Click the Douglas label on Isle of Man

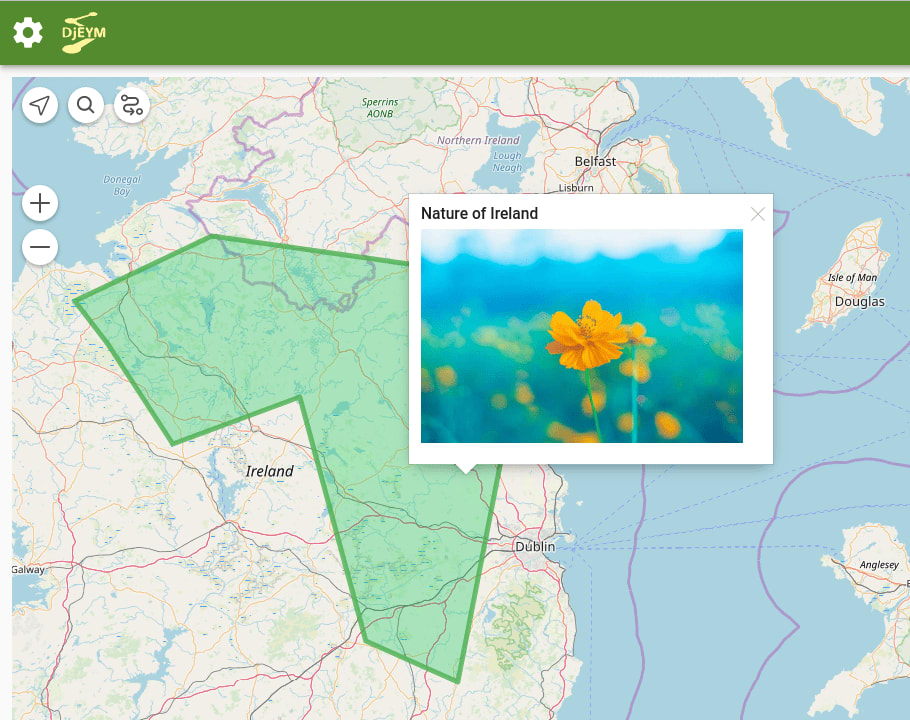pos(858,301)
